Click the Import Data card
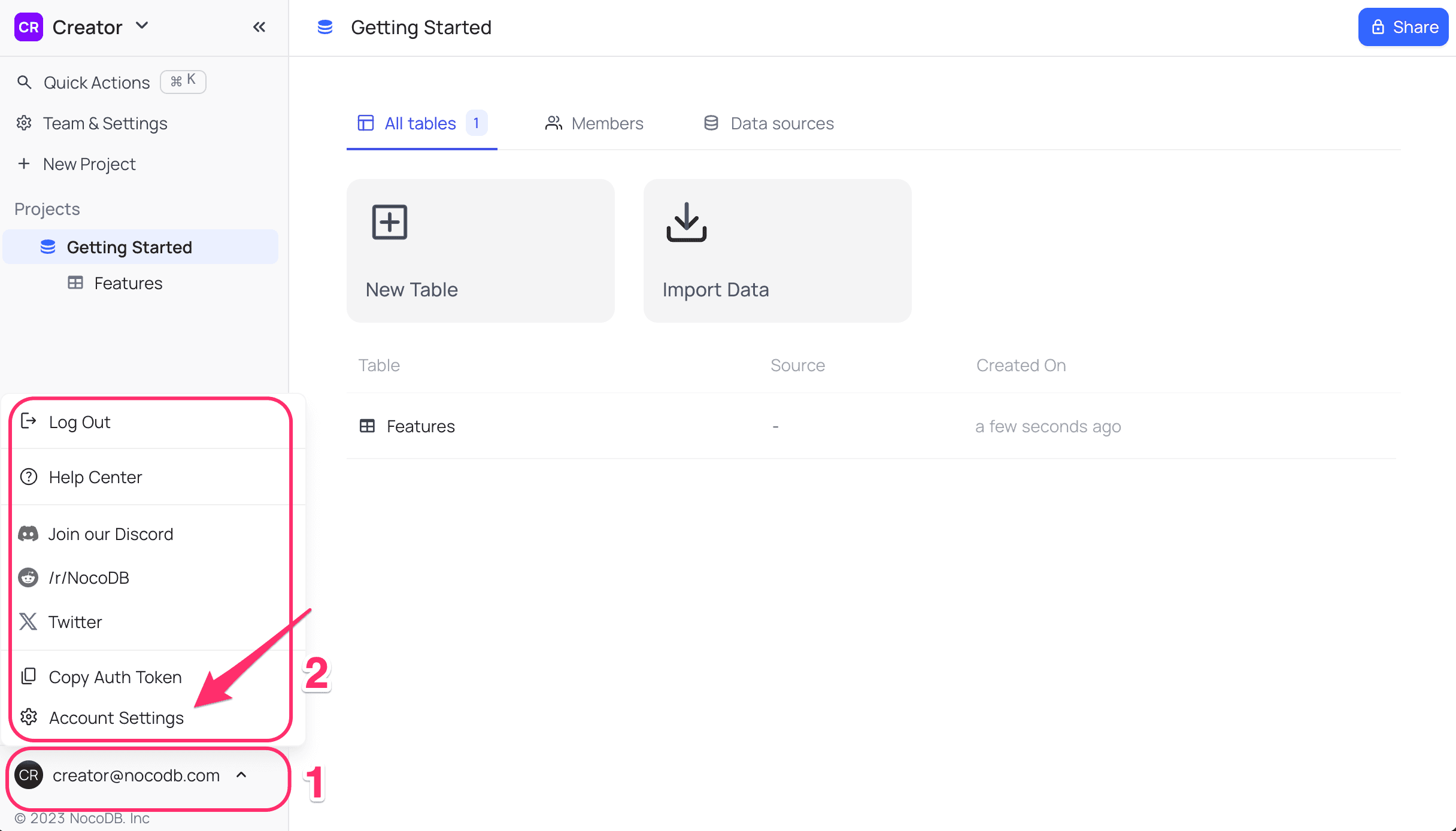 (776, 251)
